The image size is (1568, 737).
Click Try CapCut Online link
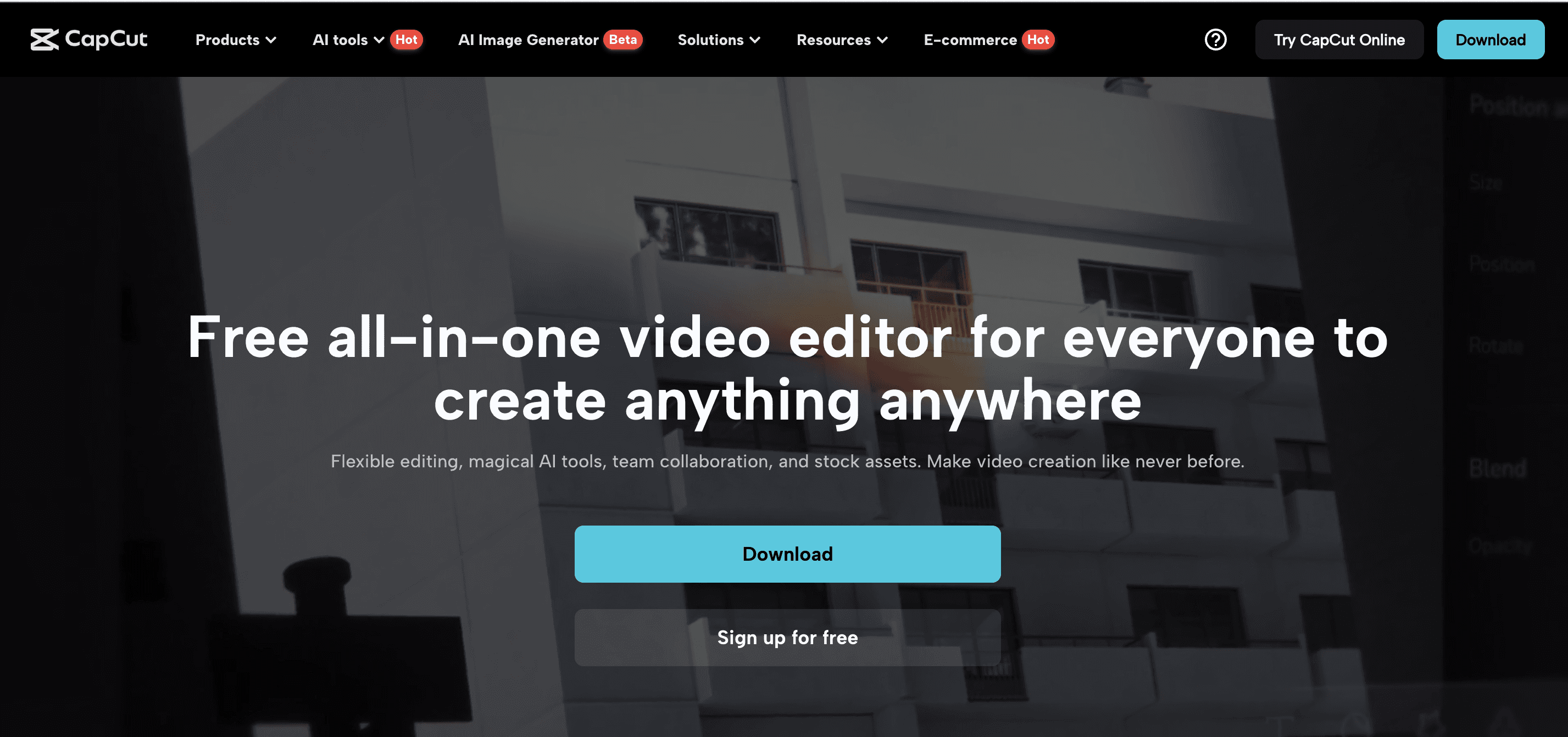coord(1339,40)
